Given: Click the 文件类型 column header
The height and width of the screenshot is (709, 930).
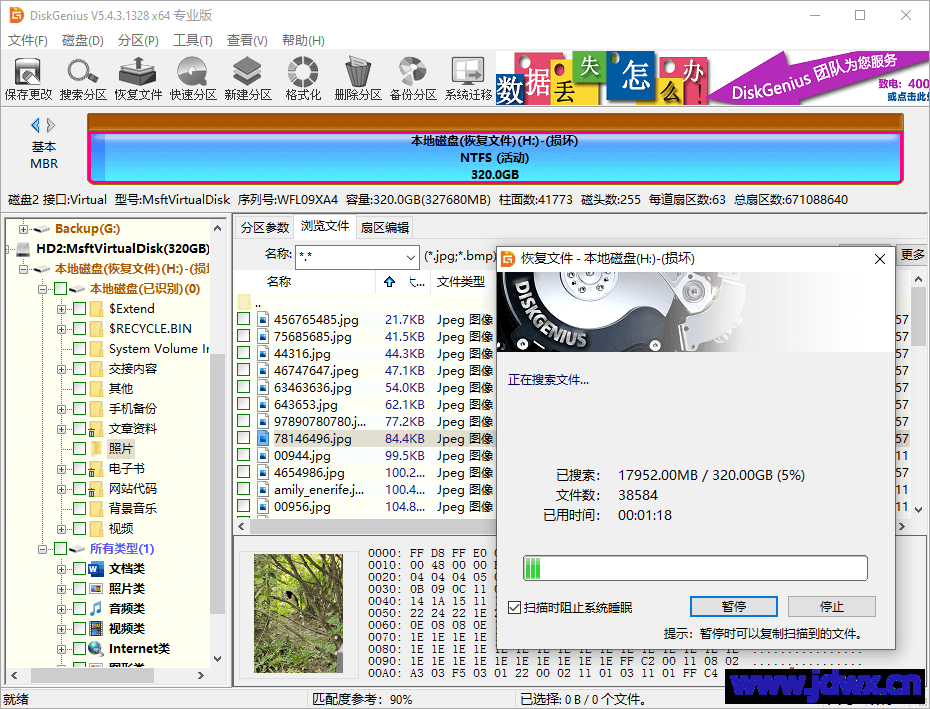Looking at the screenshot, I should coord(461,282).
